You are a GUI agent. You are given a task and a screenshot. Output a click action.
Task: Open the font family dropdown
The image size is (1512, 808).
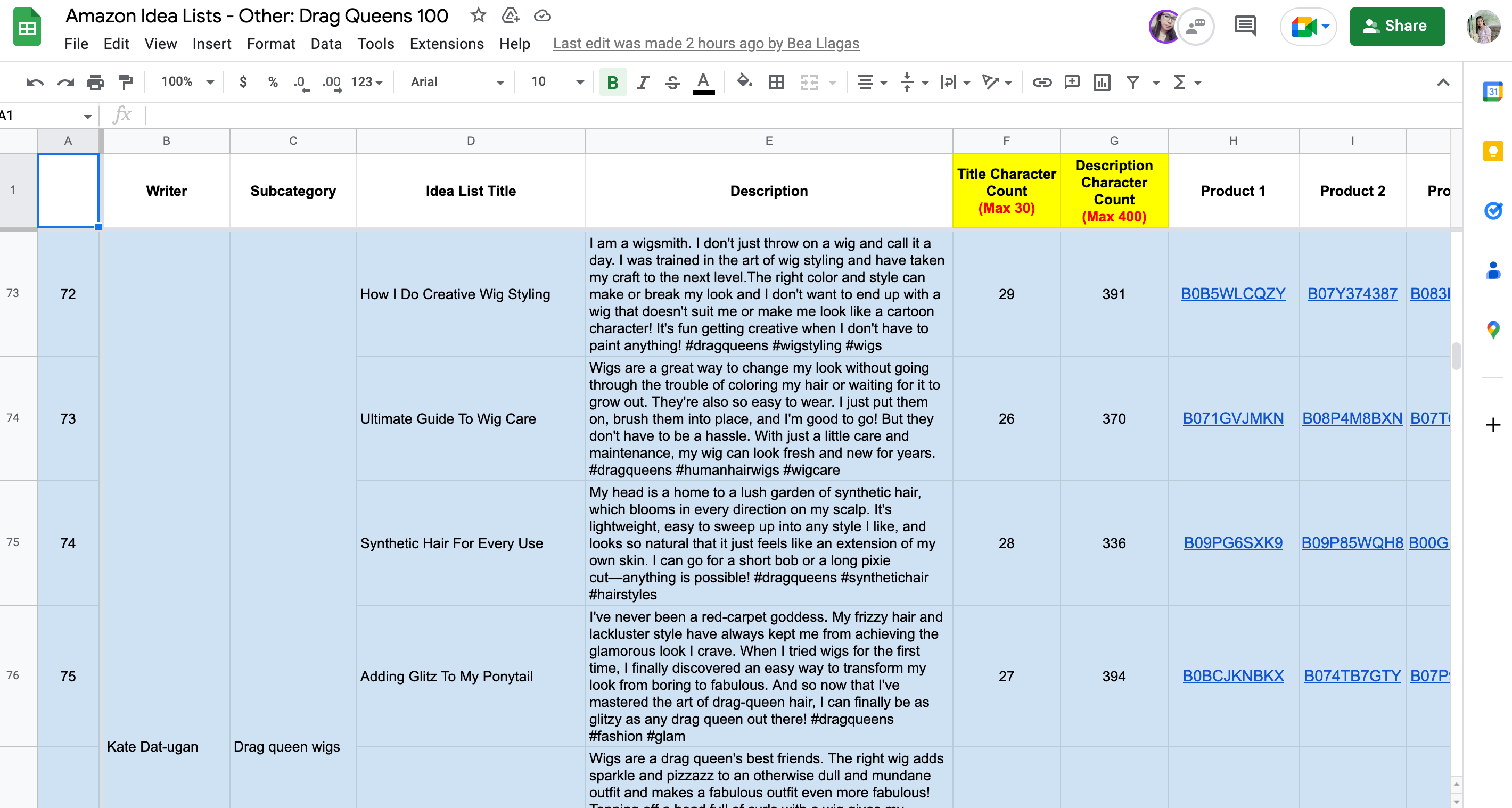click(457, 82)
